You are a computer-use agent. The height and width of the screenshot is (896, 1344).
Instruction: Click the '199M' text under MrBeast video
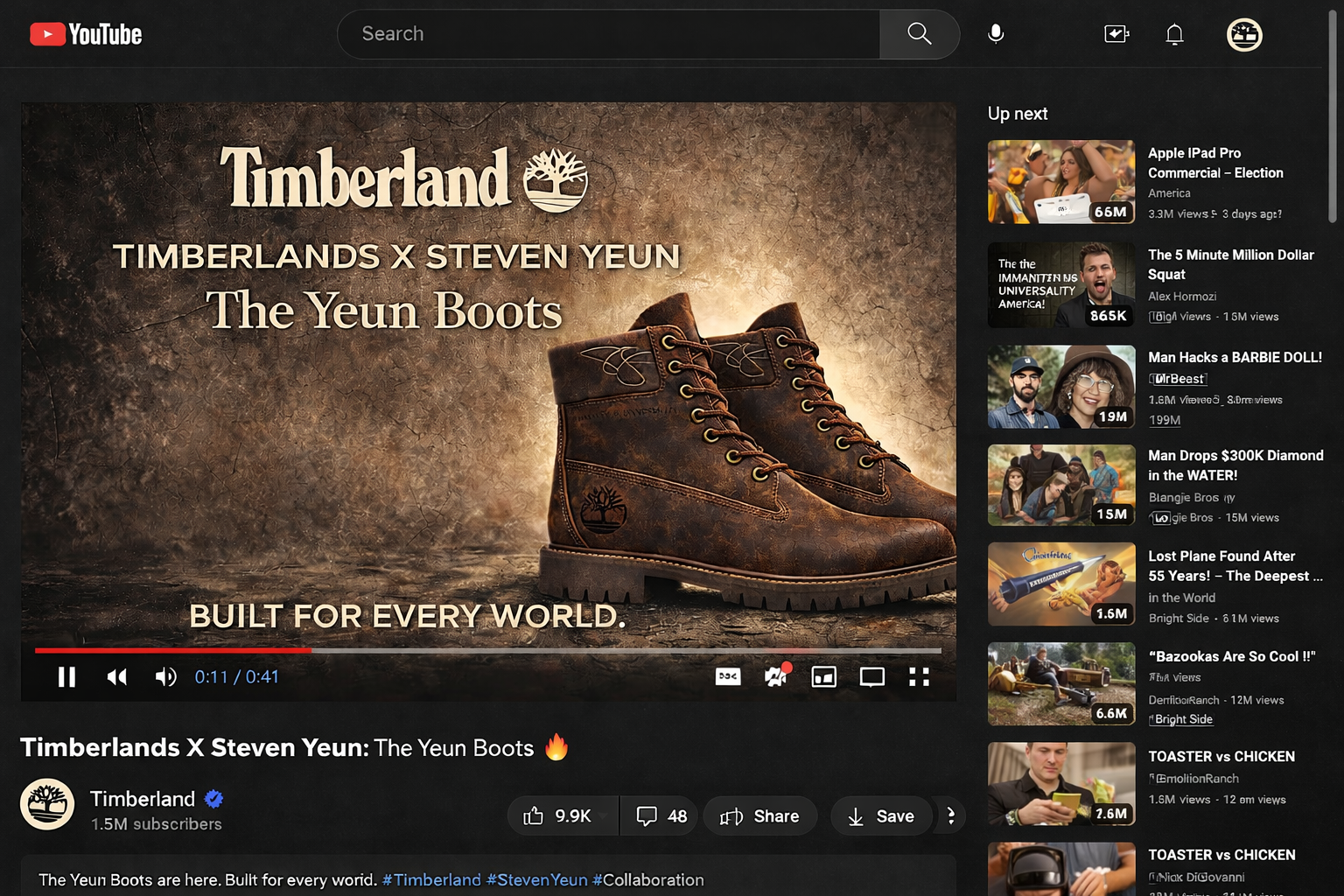coord(1165,420)
